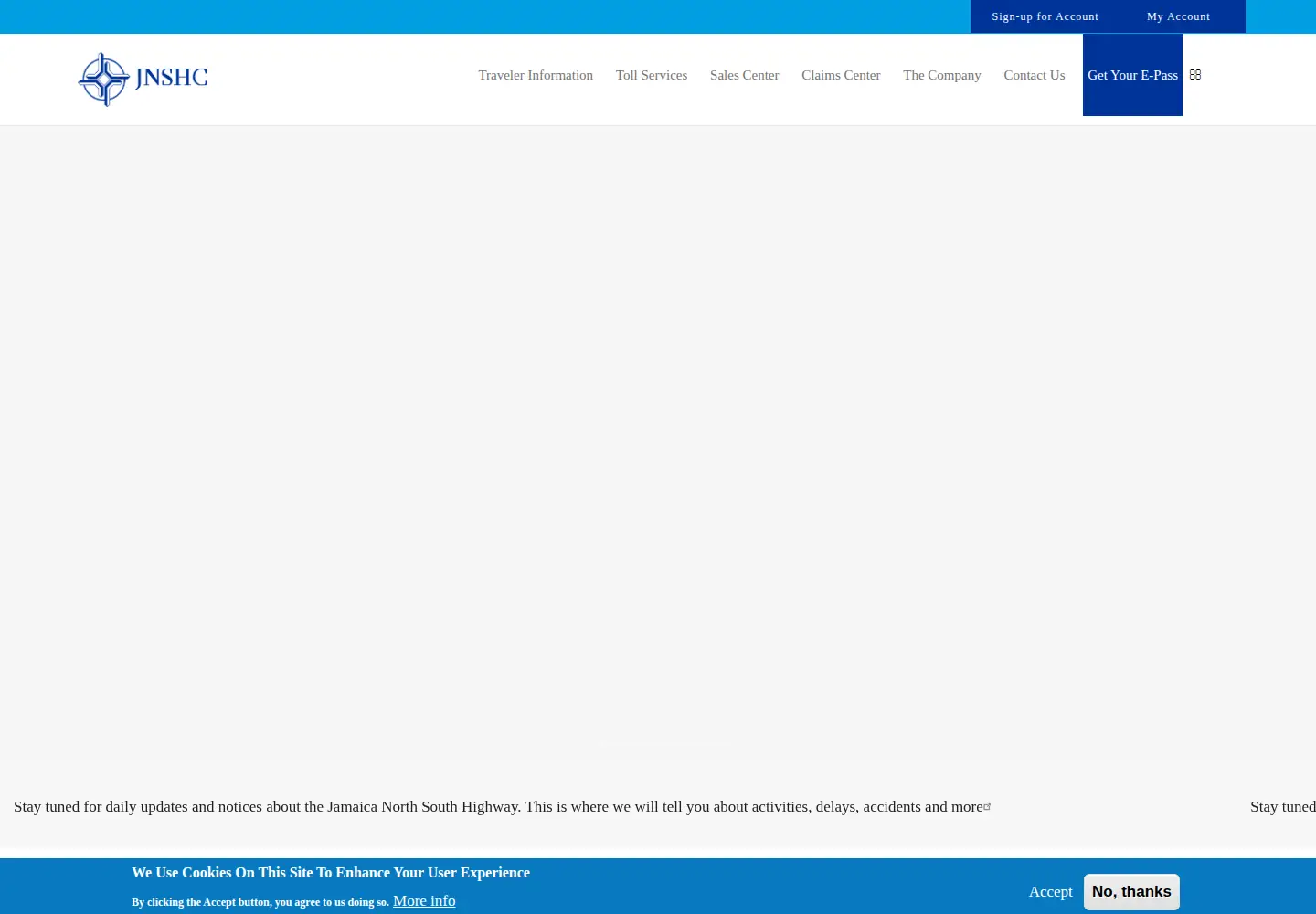
Task: Navigate to Contact Us
Action: pyautogui.click(x=1035, y=75)
